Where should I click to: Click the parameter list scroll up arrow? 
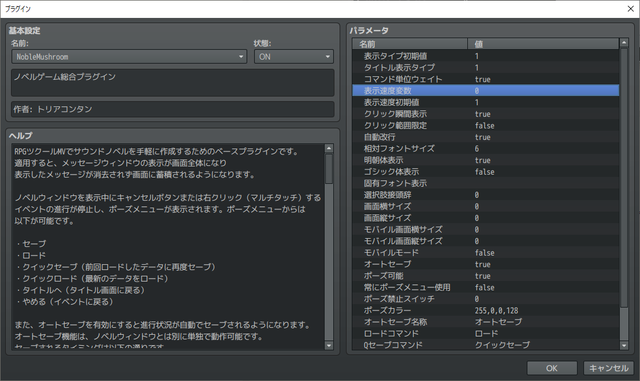[x=624, y=42]
